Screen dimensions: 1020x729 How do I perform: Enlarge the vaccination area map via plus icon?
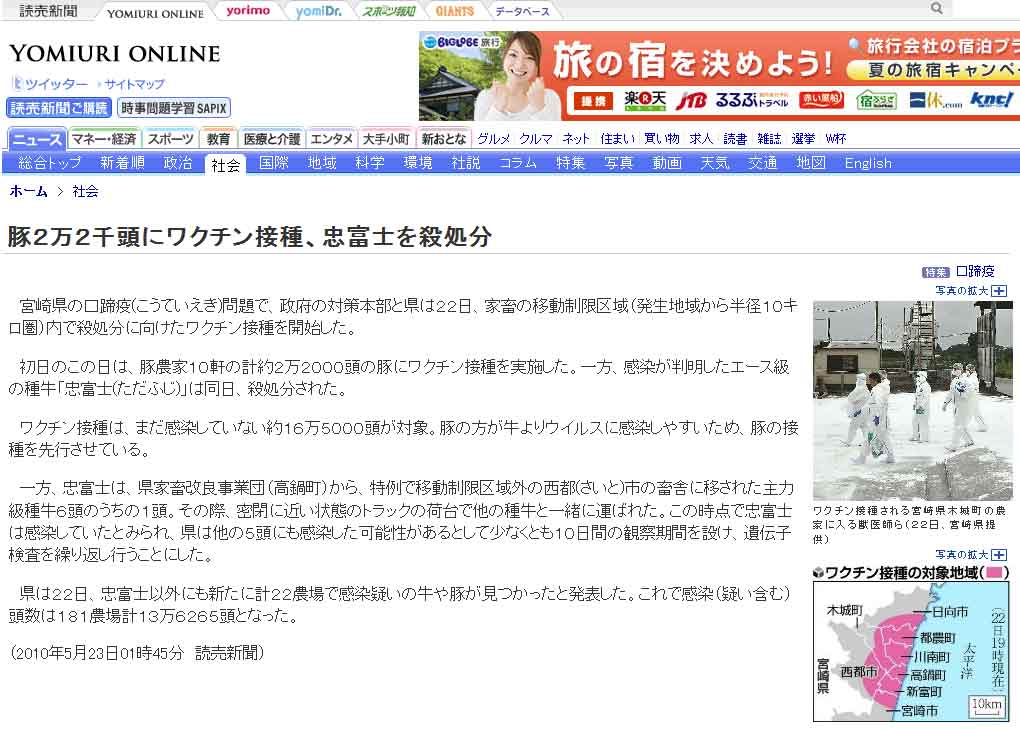click(998, 555)
